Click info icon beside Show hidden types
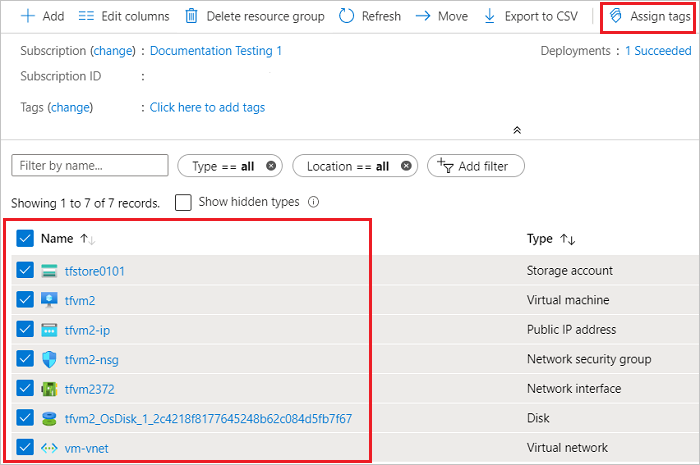The width and height of the screenshot is (700, 465). [x=314, y=202]
